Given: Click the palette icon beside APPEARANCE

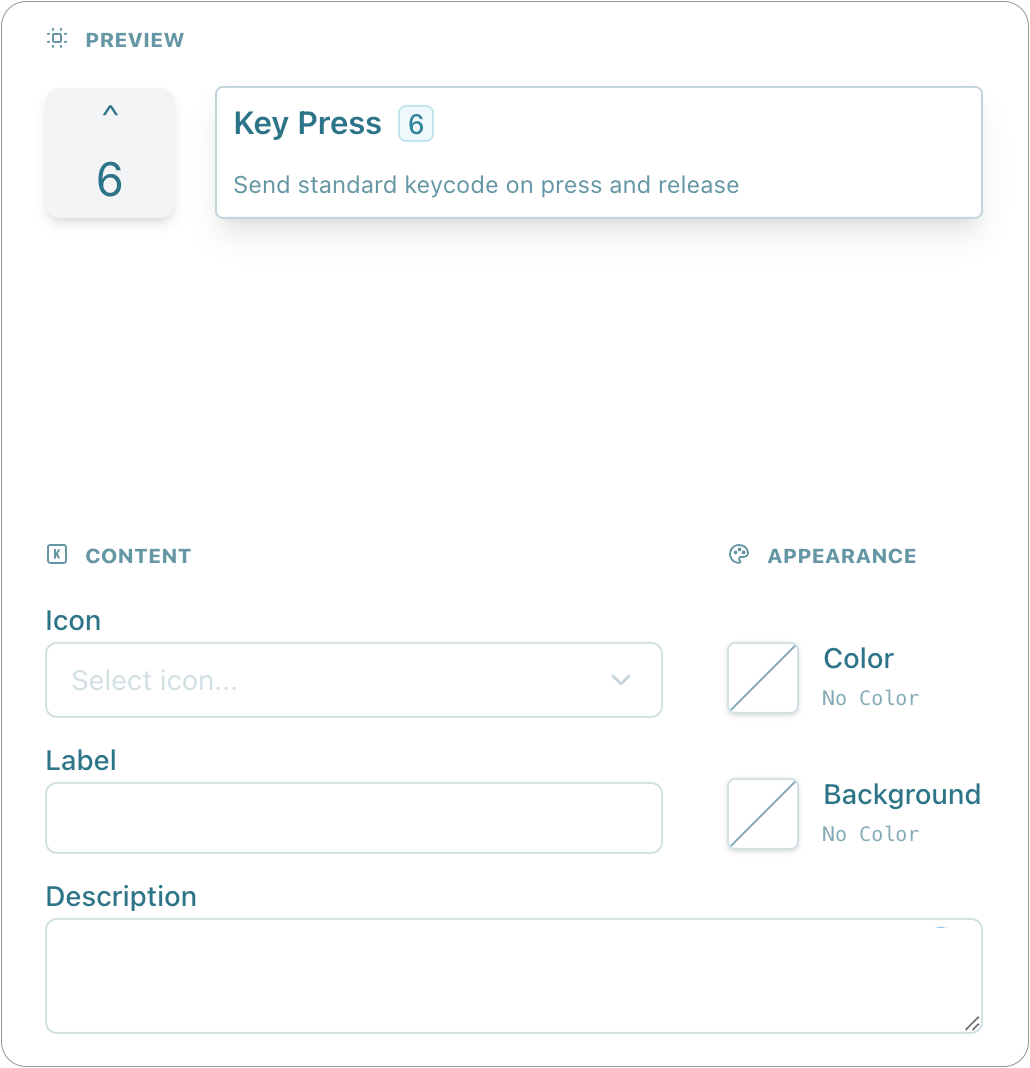Looking at the screenshot, I should (737, 555).
